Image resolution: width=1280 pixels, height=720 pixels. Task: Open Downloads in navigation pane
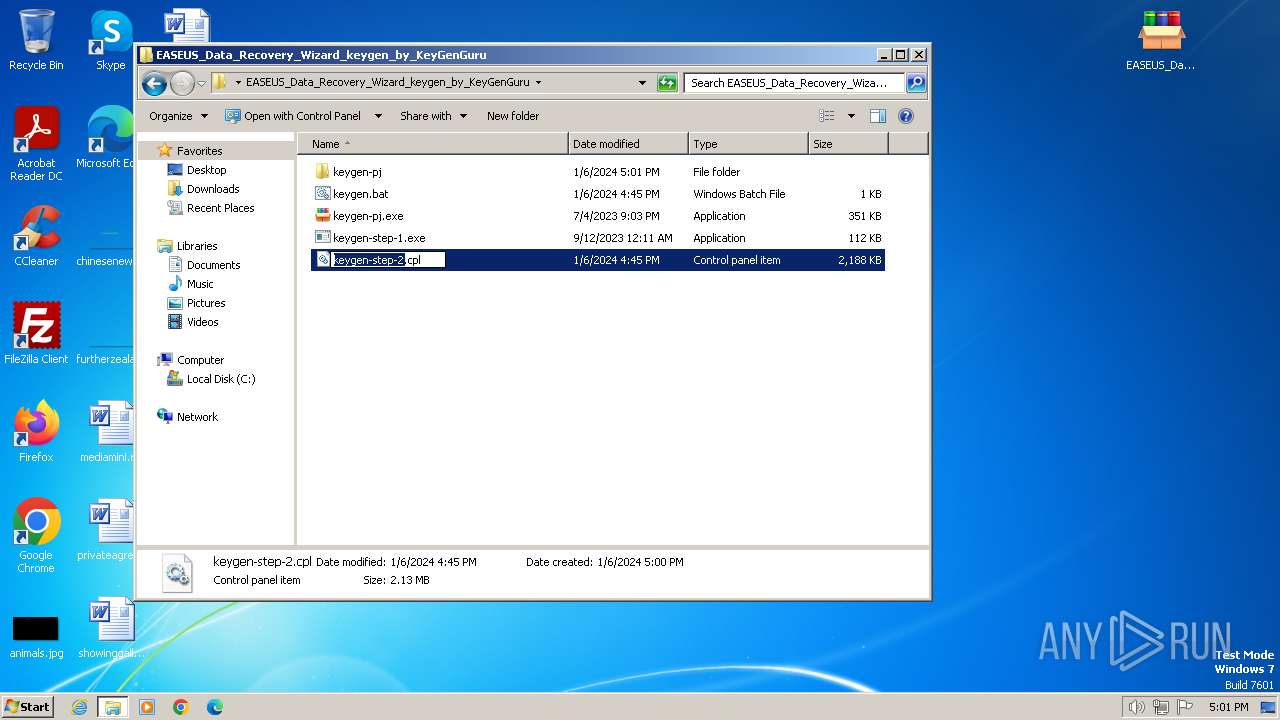click(213, 189)
